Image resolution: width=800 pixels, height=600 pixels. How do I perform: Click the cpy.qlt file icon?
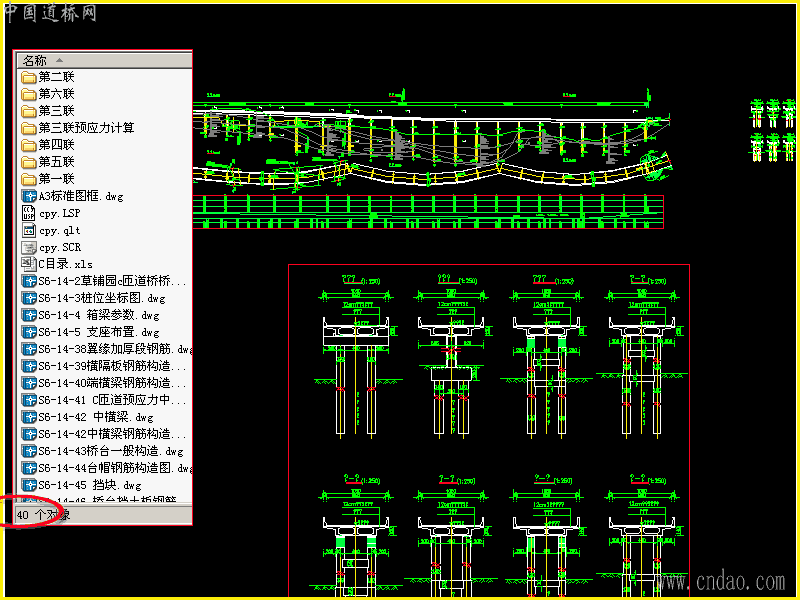[x=29, y=230]
